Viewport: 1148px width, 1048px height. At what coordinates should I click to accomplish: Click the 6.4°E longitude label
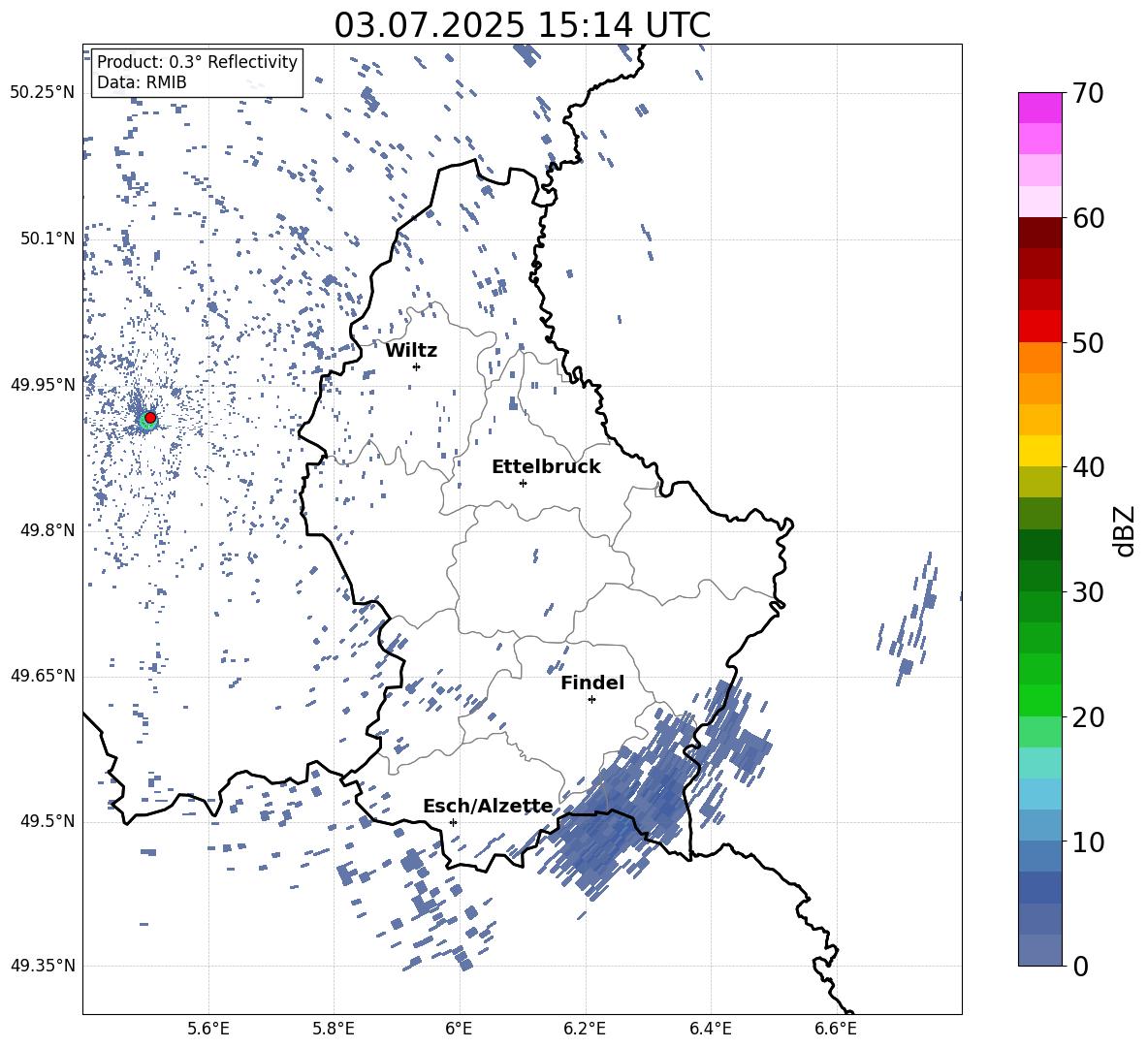pyautogui.click(x=710, y=1029)
